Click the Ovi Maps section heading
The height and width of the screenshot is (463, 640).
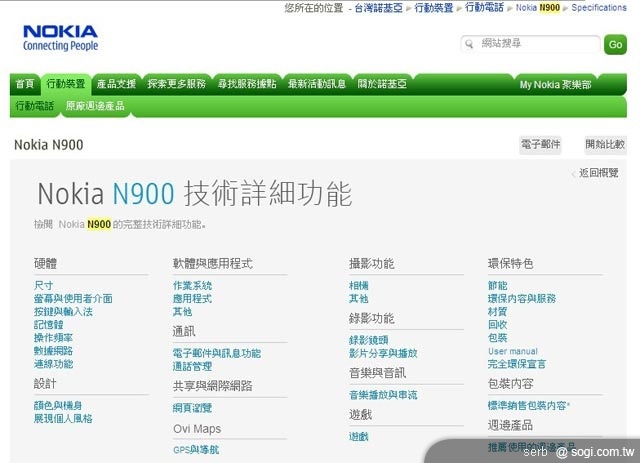coord(197,429)
